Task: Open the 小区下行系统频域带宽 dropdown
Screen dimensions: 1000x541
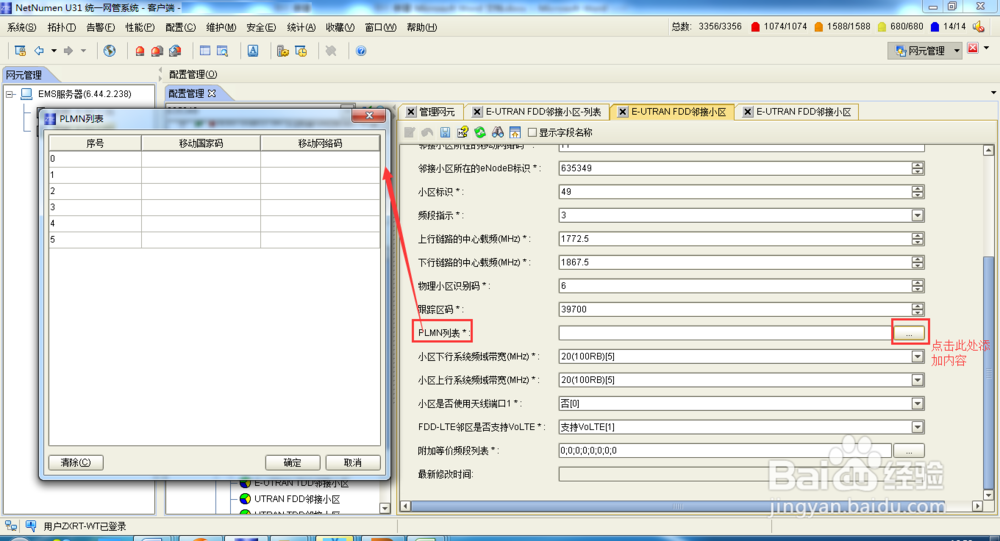Action: [918, 356]
